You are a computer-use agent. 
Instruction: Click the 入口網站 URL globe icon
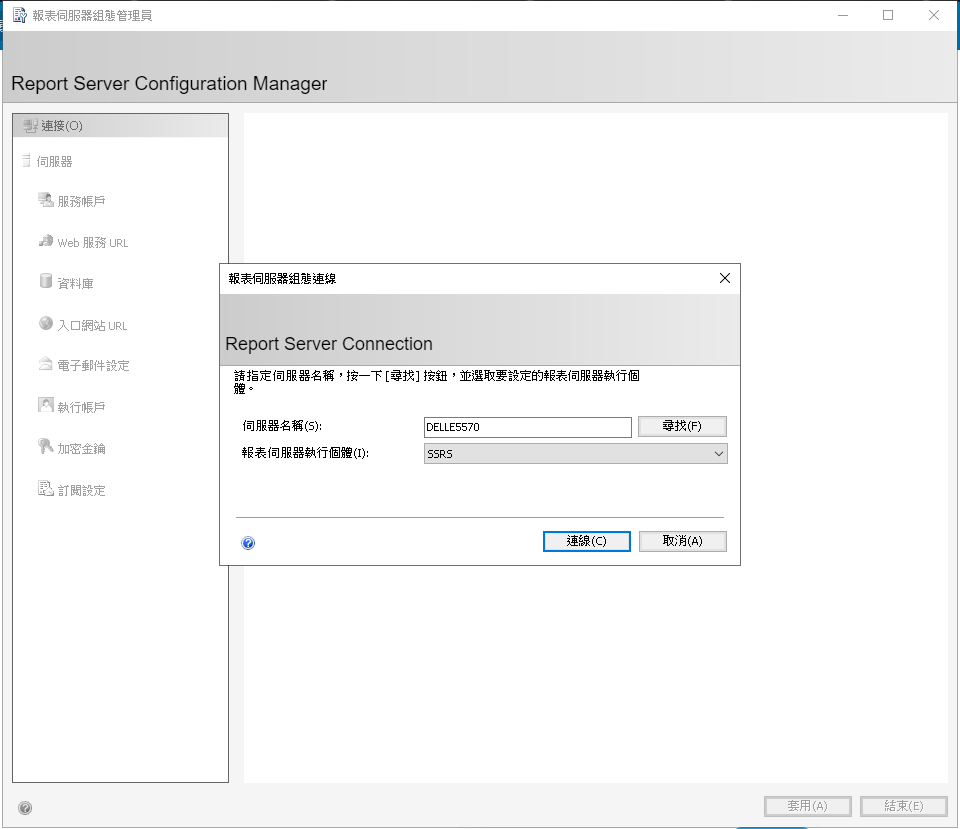coord(45,324)
